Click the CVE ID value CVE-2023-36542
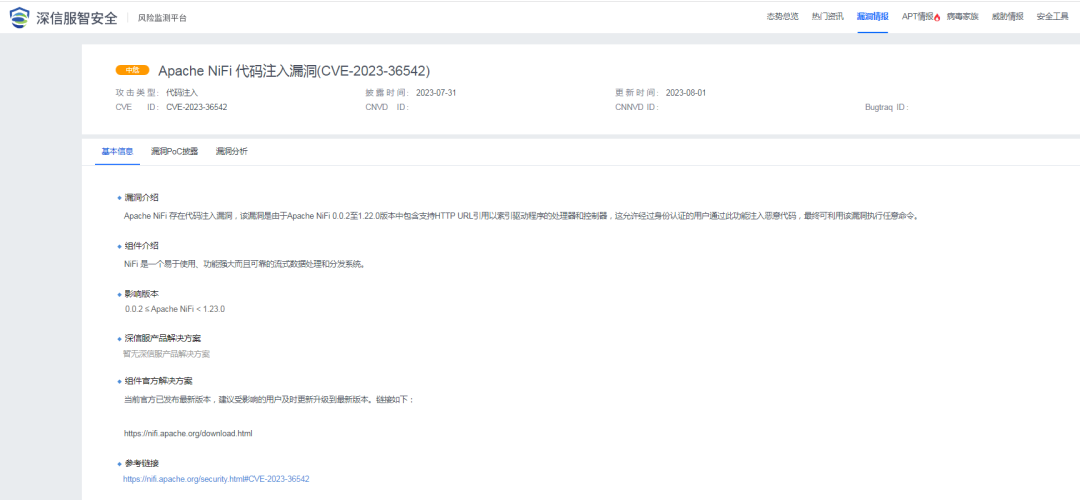1080x500 pixels. click(x=196, y=107)
